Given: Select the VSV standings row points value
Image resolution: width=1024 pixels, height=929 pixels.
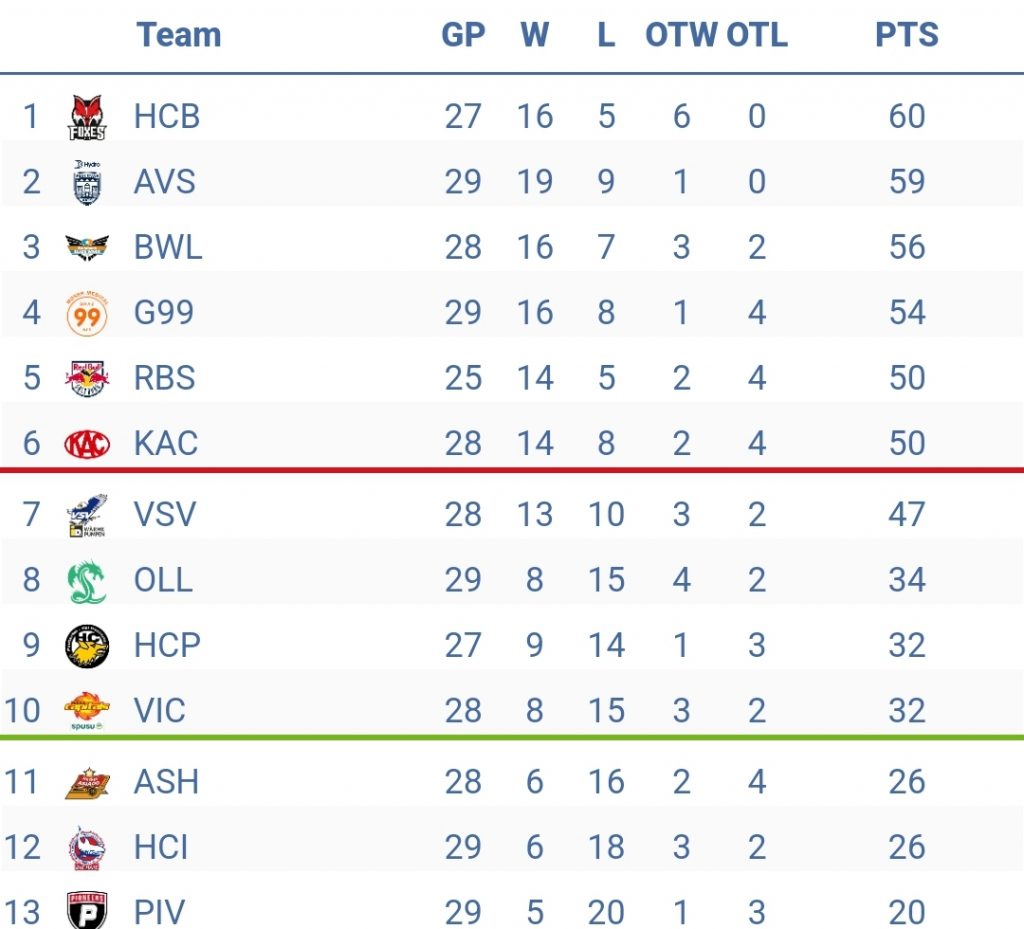Looking at the screenshot, I should tap(906, 514).
